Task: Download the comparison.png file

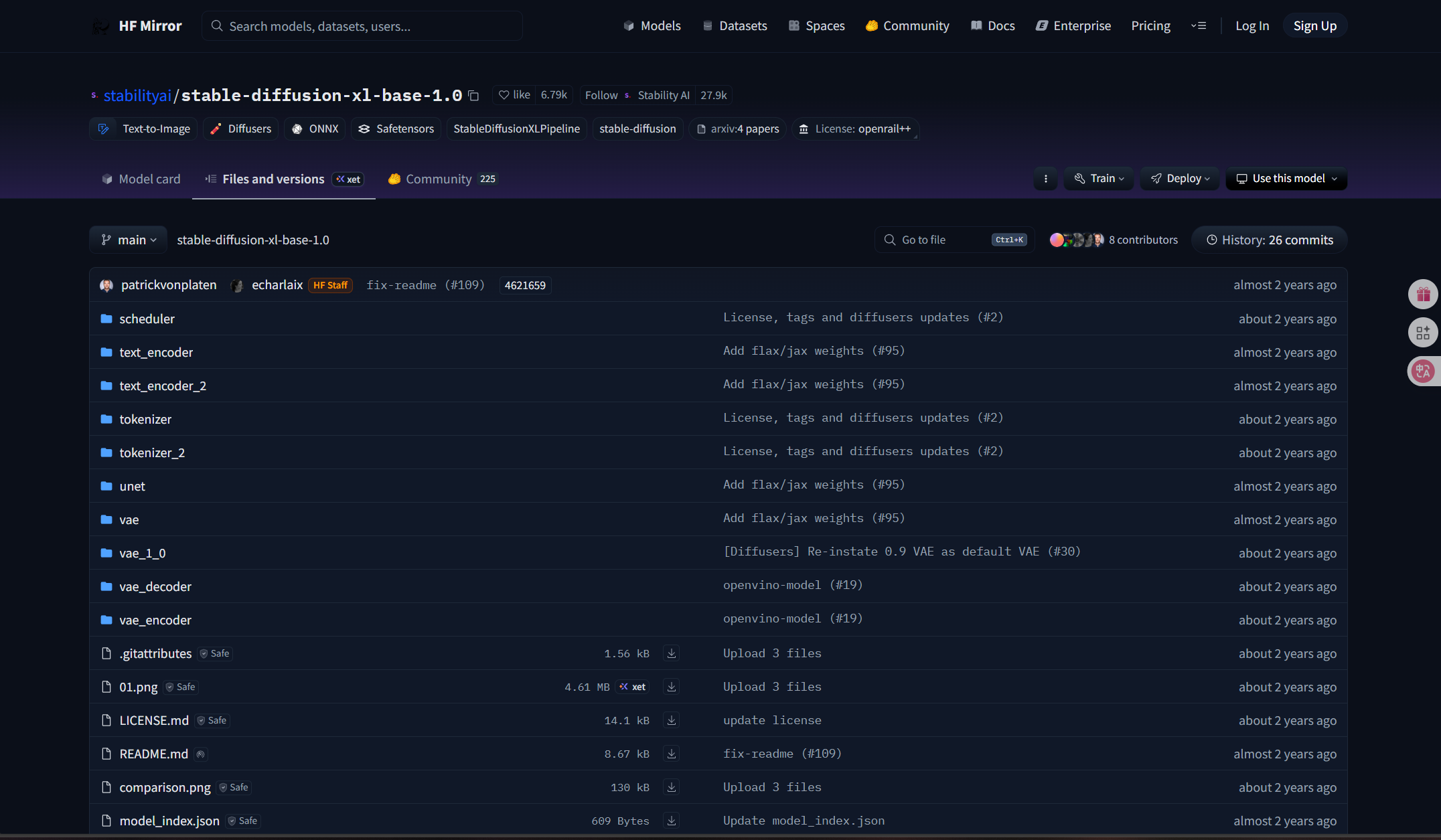Action: pos(672,787)
